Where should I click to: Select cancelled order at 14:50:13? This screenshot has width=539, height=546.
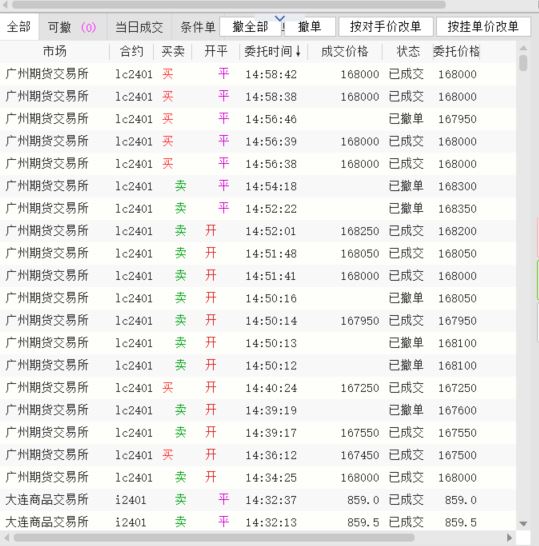(x=258, y=343)
